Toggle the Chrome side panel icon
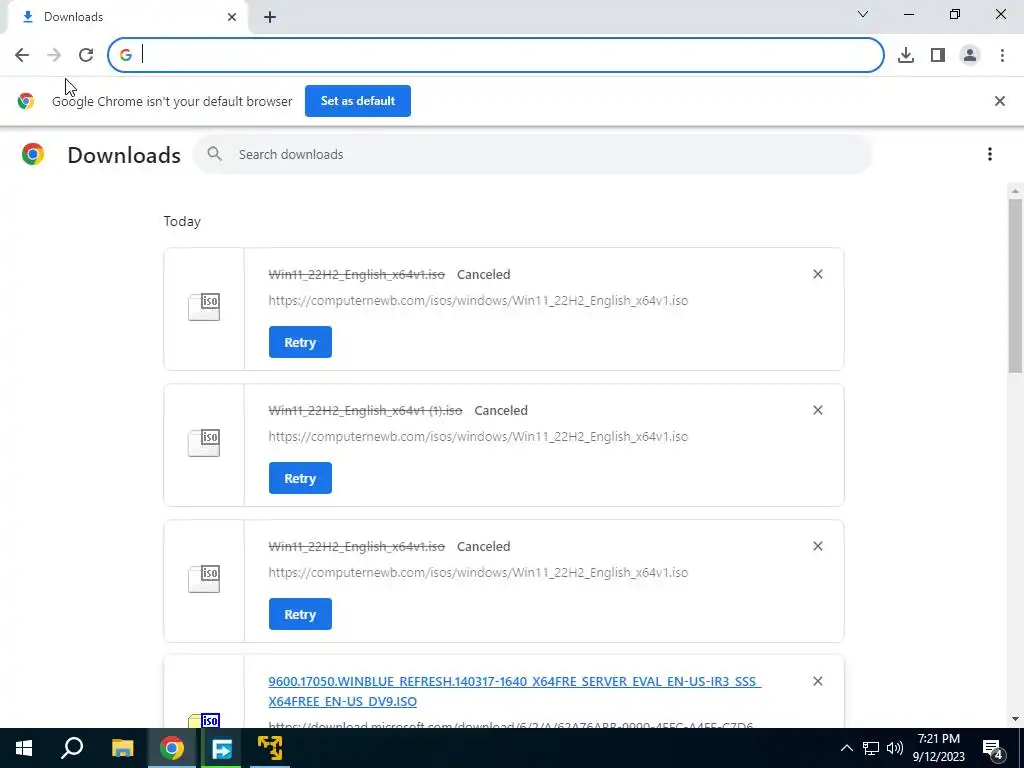1024x768 pixels. pos(938,55)
